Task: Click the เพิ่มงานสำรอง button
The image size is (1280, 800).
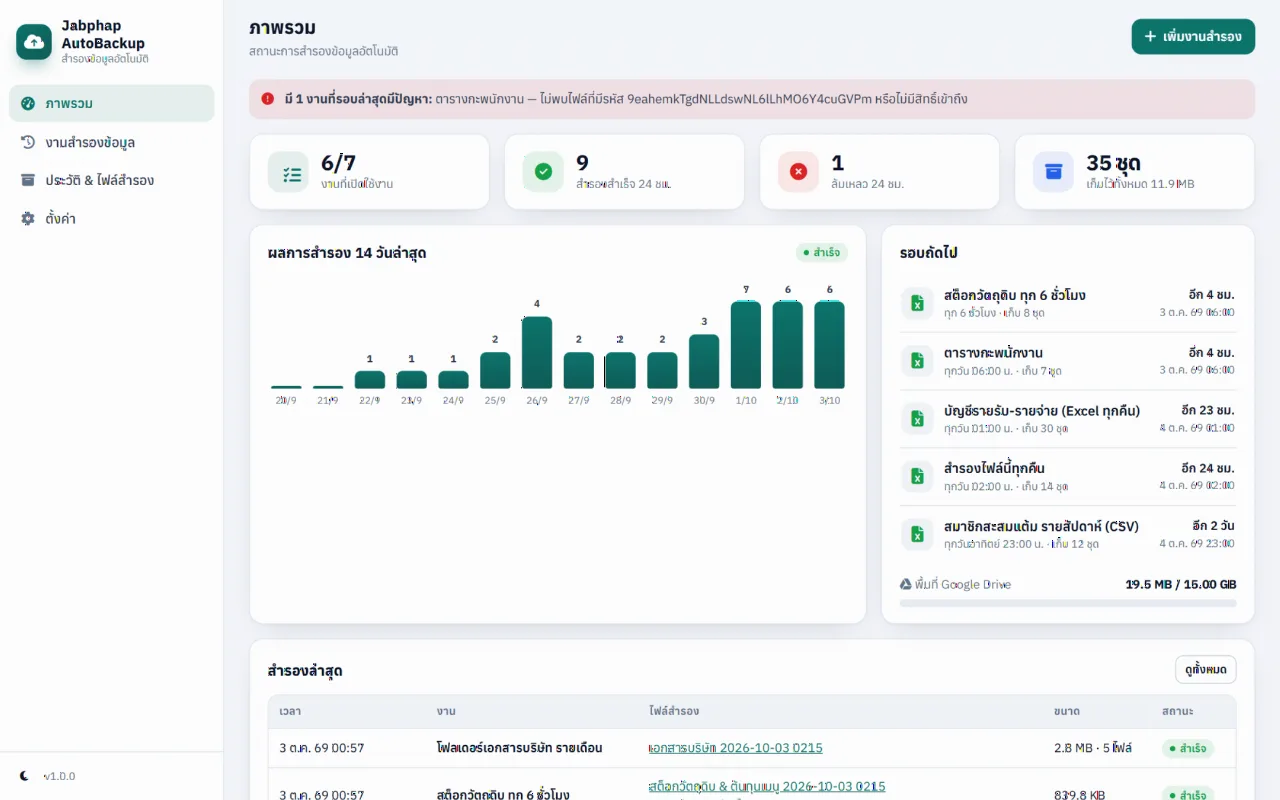Action: click(x=1193, y=37)
